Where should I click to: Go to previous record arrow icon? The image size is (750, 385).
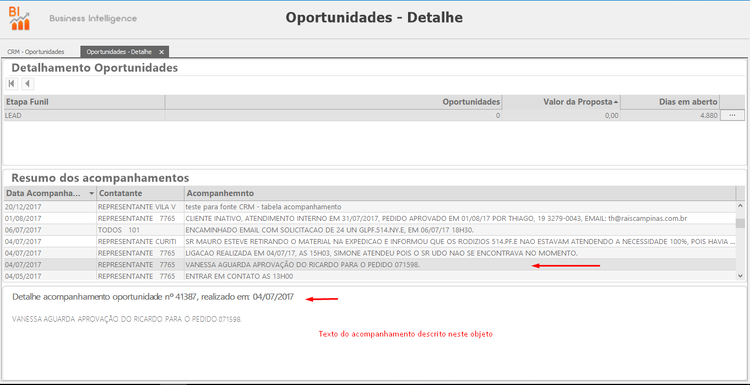27,84
